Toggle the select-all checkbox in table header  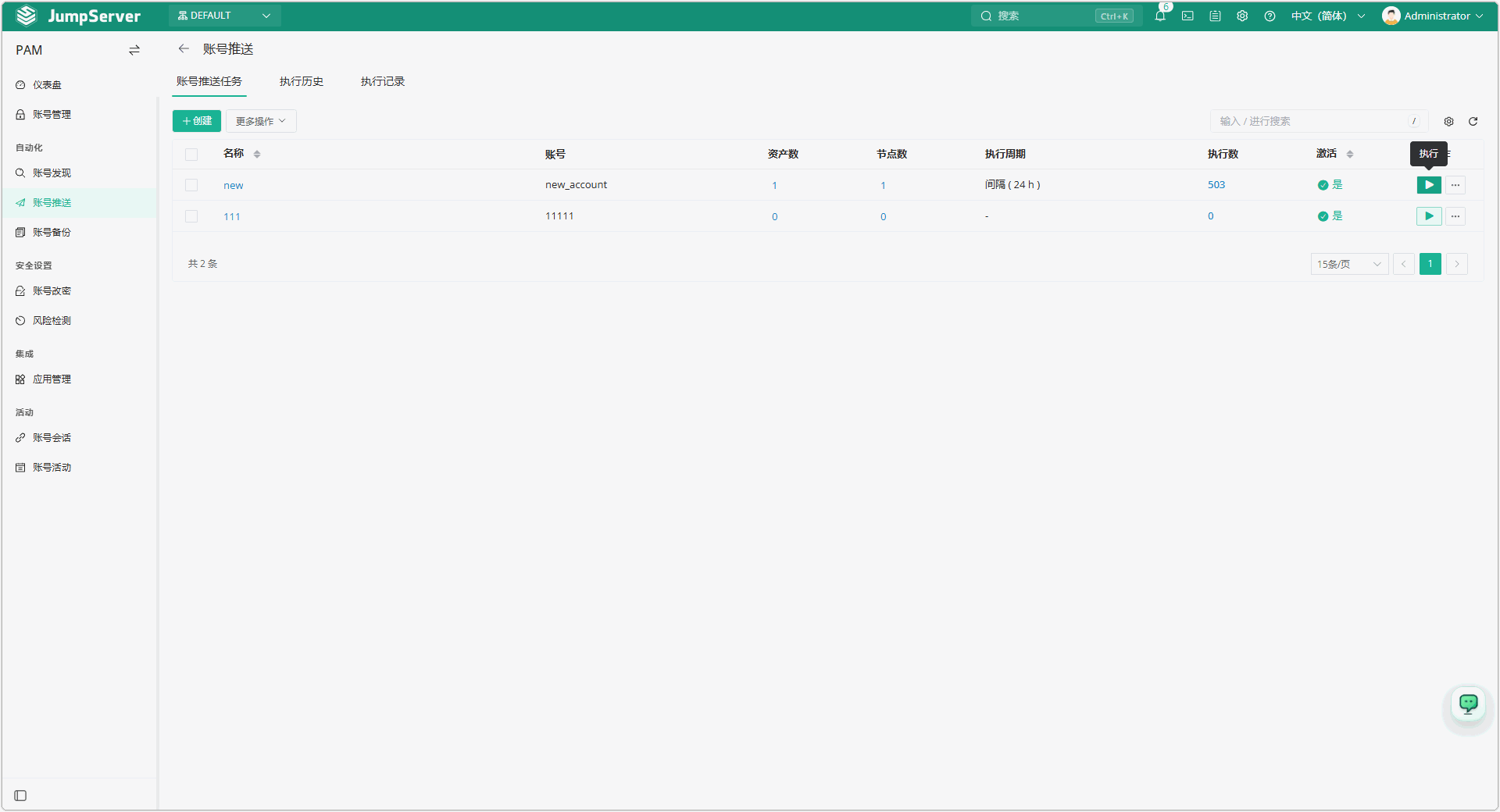[191, 154]
